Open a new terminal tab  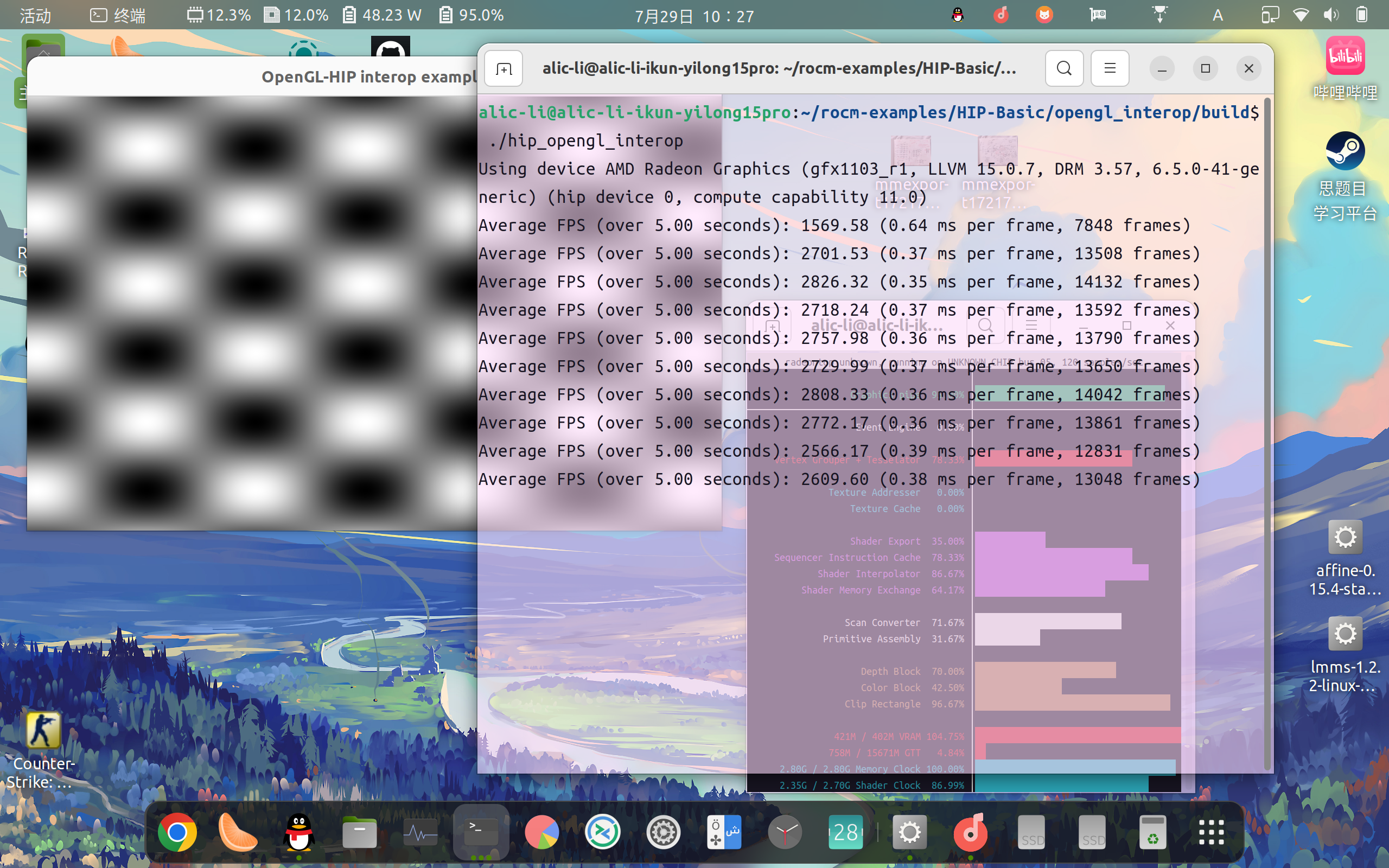504,69
